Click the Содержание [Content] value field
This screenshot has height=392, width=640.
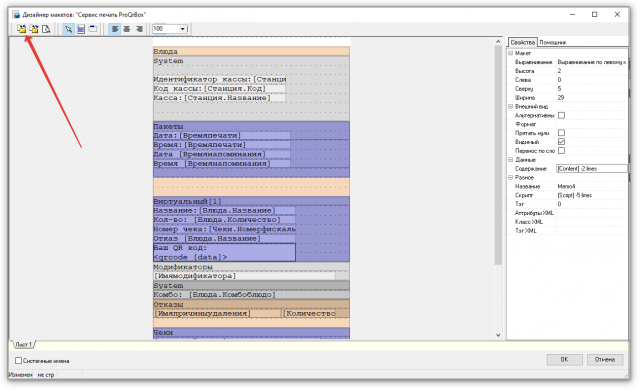point(592,169)
